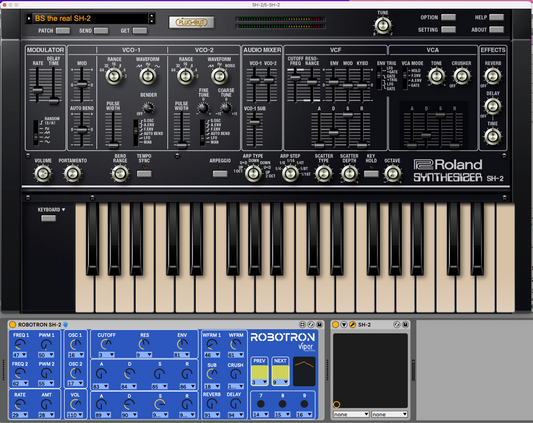
Task: Click the ARP STEP knob
Action: coord(290,174)
